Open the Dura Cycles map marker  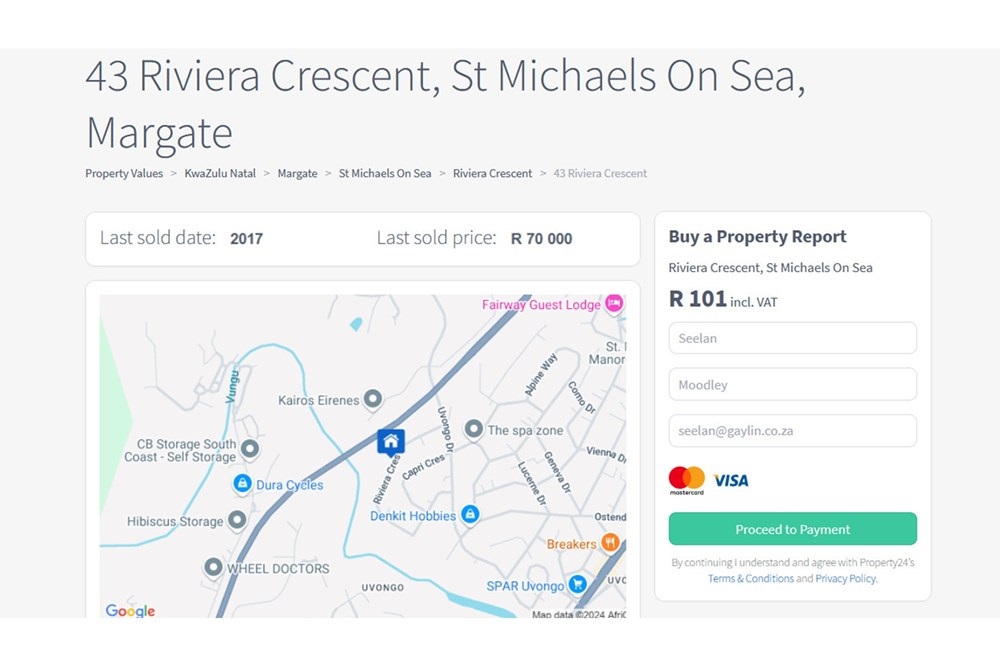(242, 484)
